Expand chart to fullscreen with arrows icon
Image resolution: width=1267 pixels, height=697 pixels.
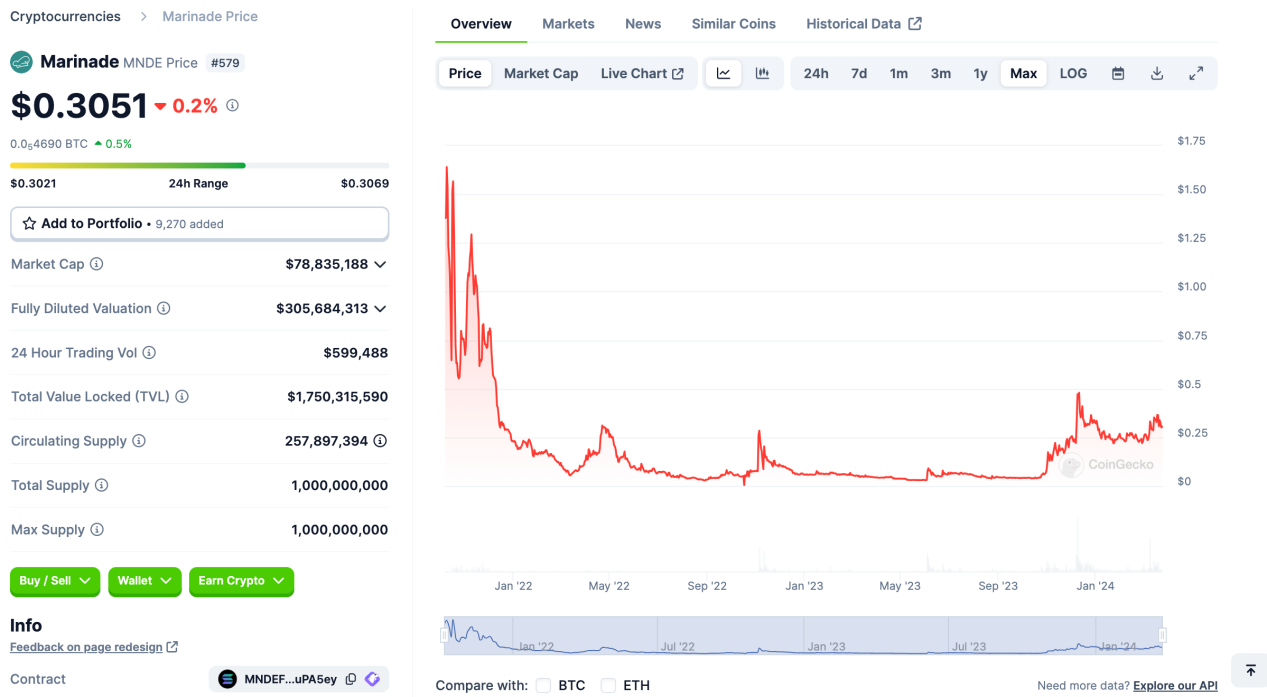1195,72
